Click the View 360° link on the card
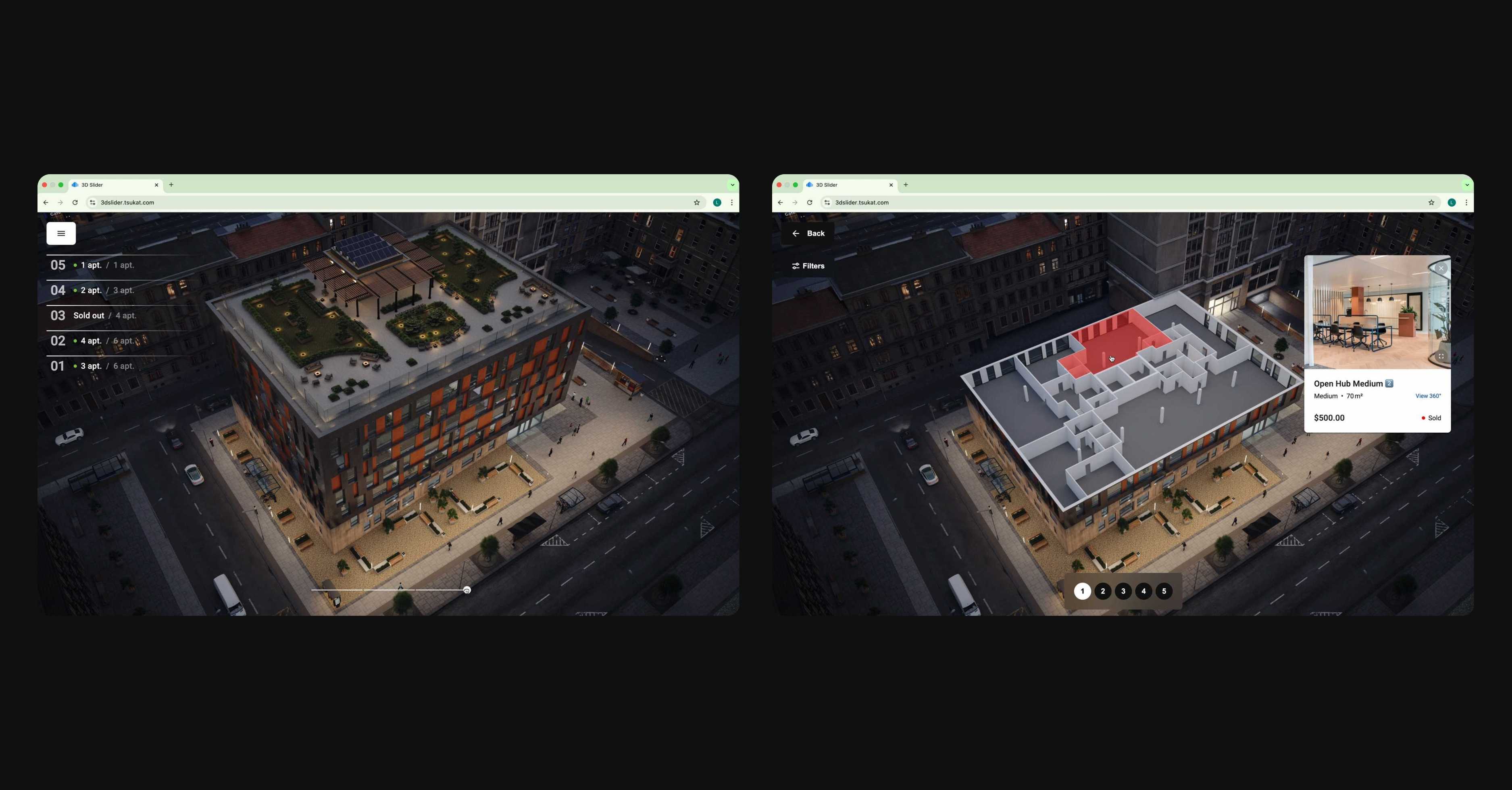Viewport: 1512px width, 790px height. [x=1428, y=396]
